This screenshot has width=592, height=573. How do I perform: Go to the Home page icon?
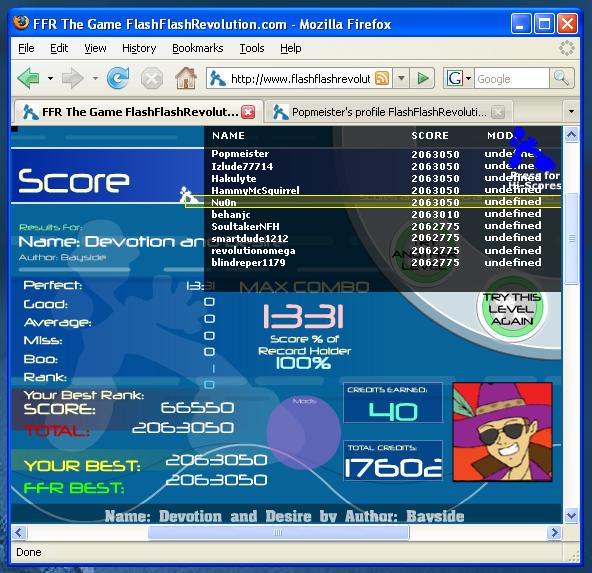186,79
